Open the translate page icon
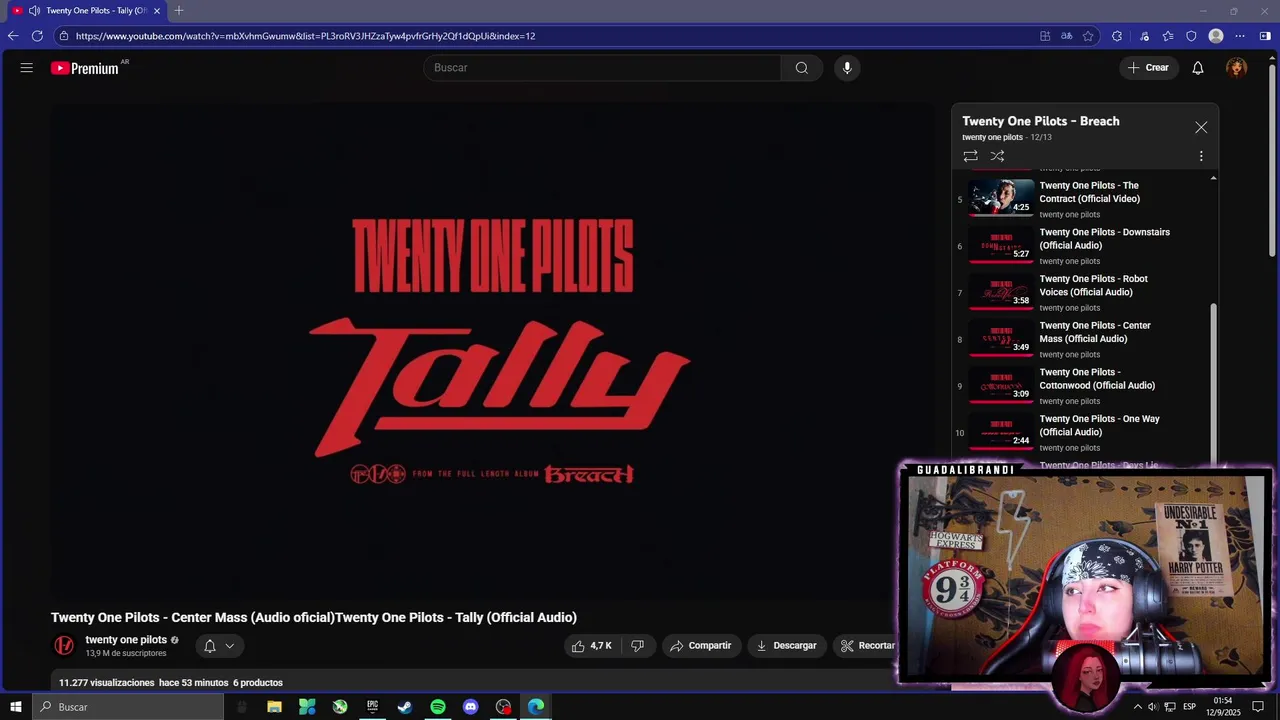Screen dimensions: 1280x720 [1067, 36]
